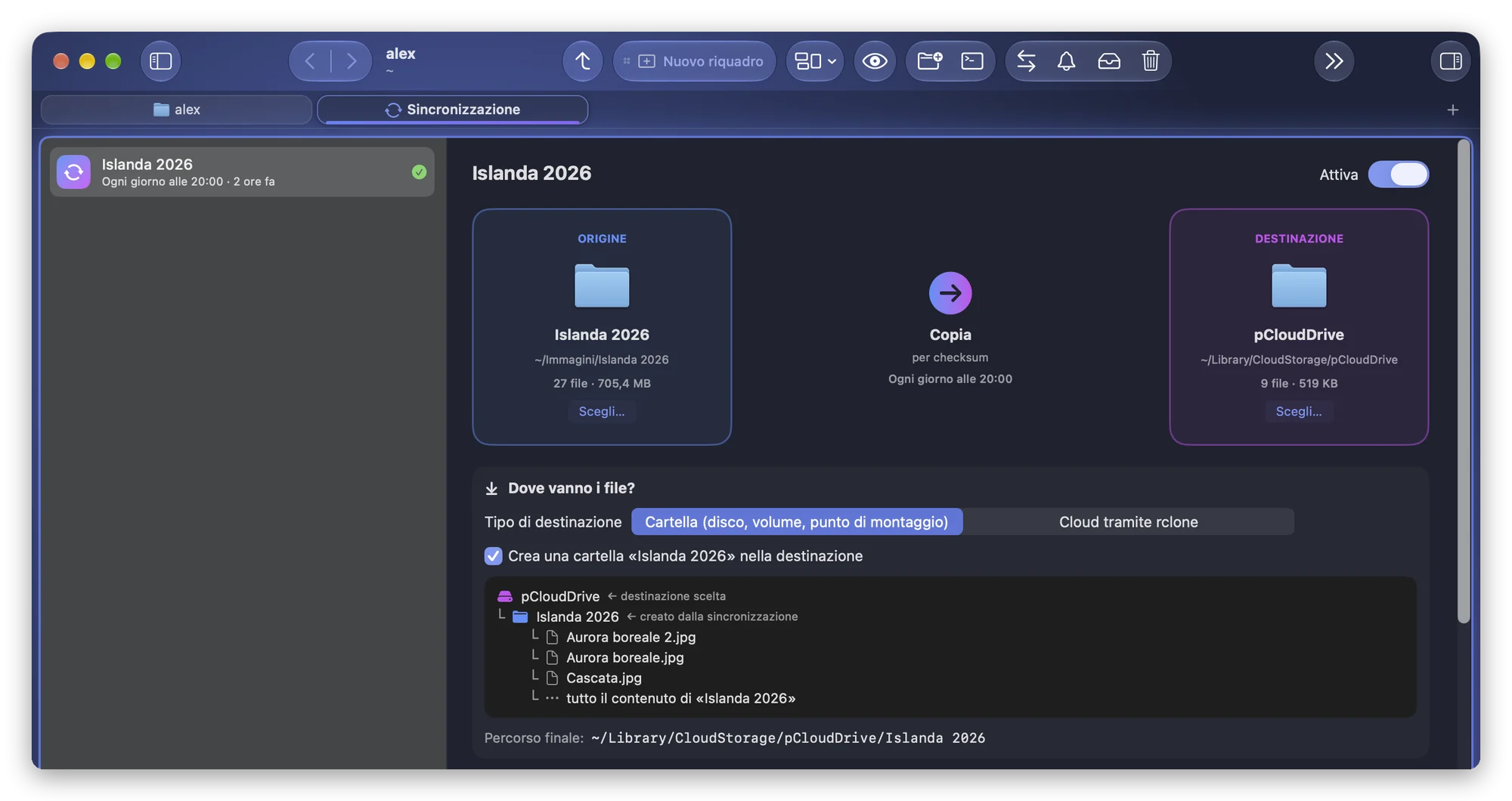This screenshot has width=1512, height=801.
Task: Show more toolbar items with double chevron
Action: point(1334,61)
